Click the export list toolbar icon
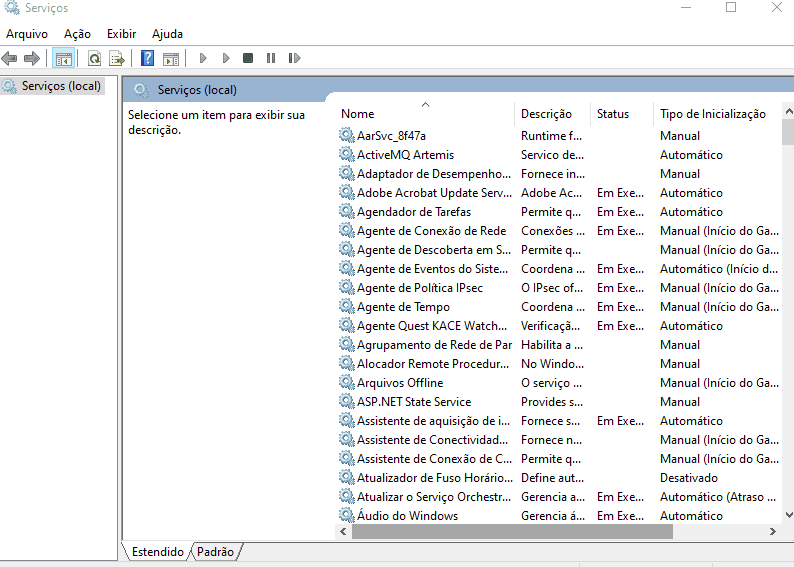794x567 pixels. [x=117, y=59]
